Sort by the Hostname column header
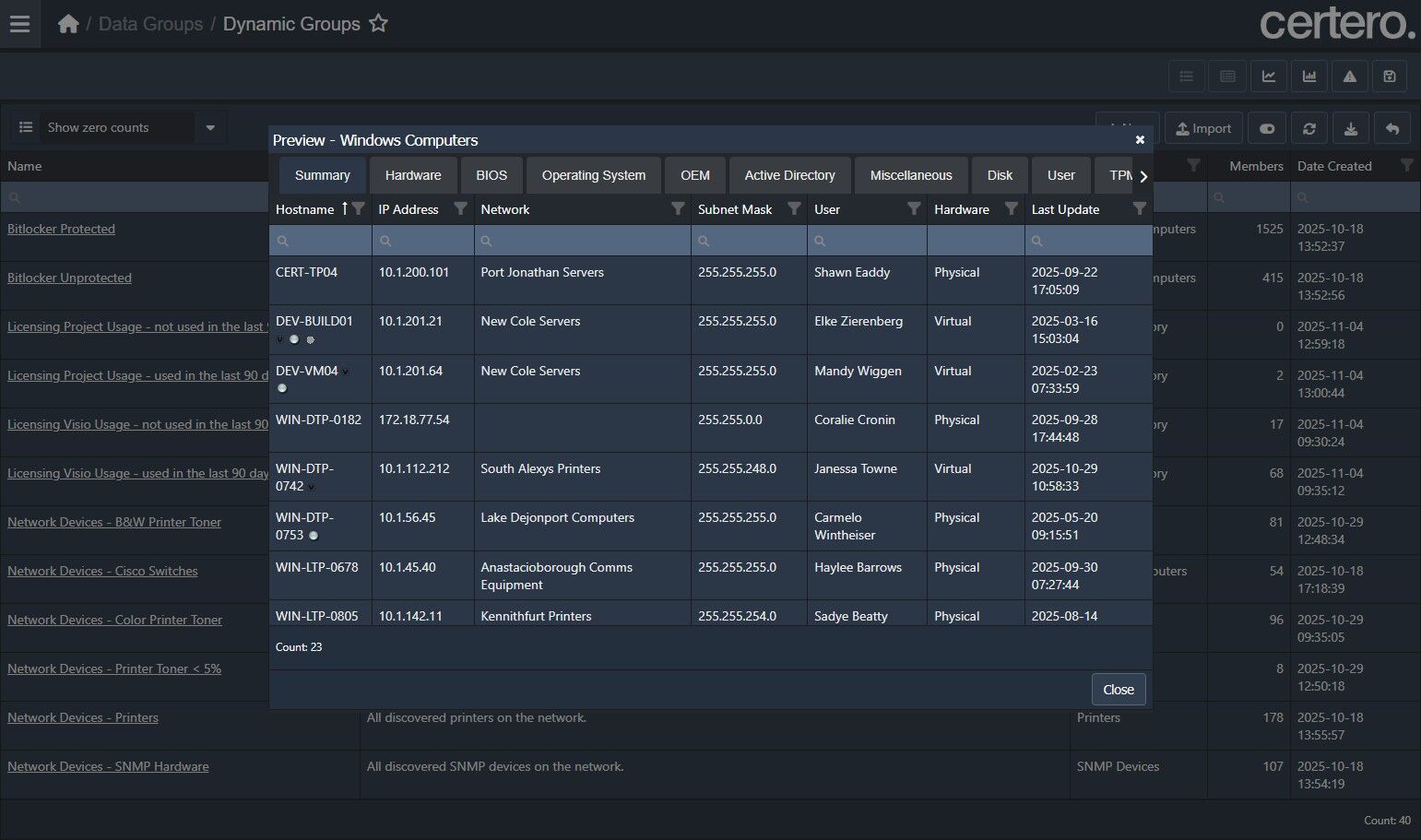 305,209
